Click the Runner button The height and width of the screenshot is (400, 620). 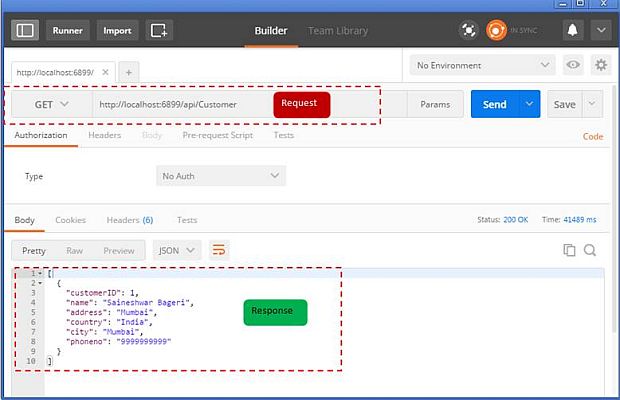click(68, 30)
